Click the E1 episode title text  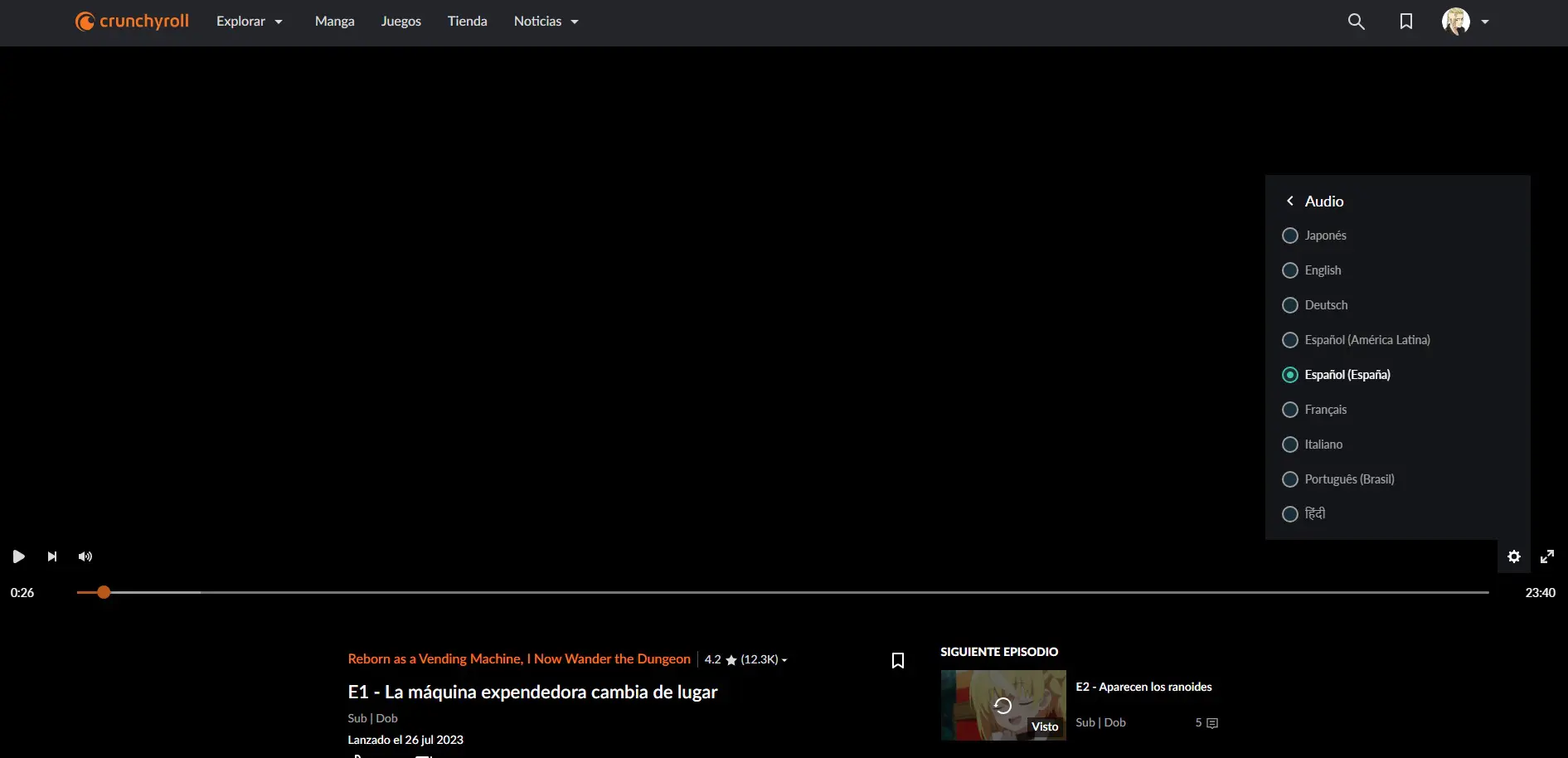pyautogui.click(x=532, y=692)
